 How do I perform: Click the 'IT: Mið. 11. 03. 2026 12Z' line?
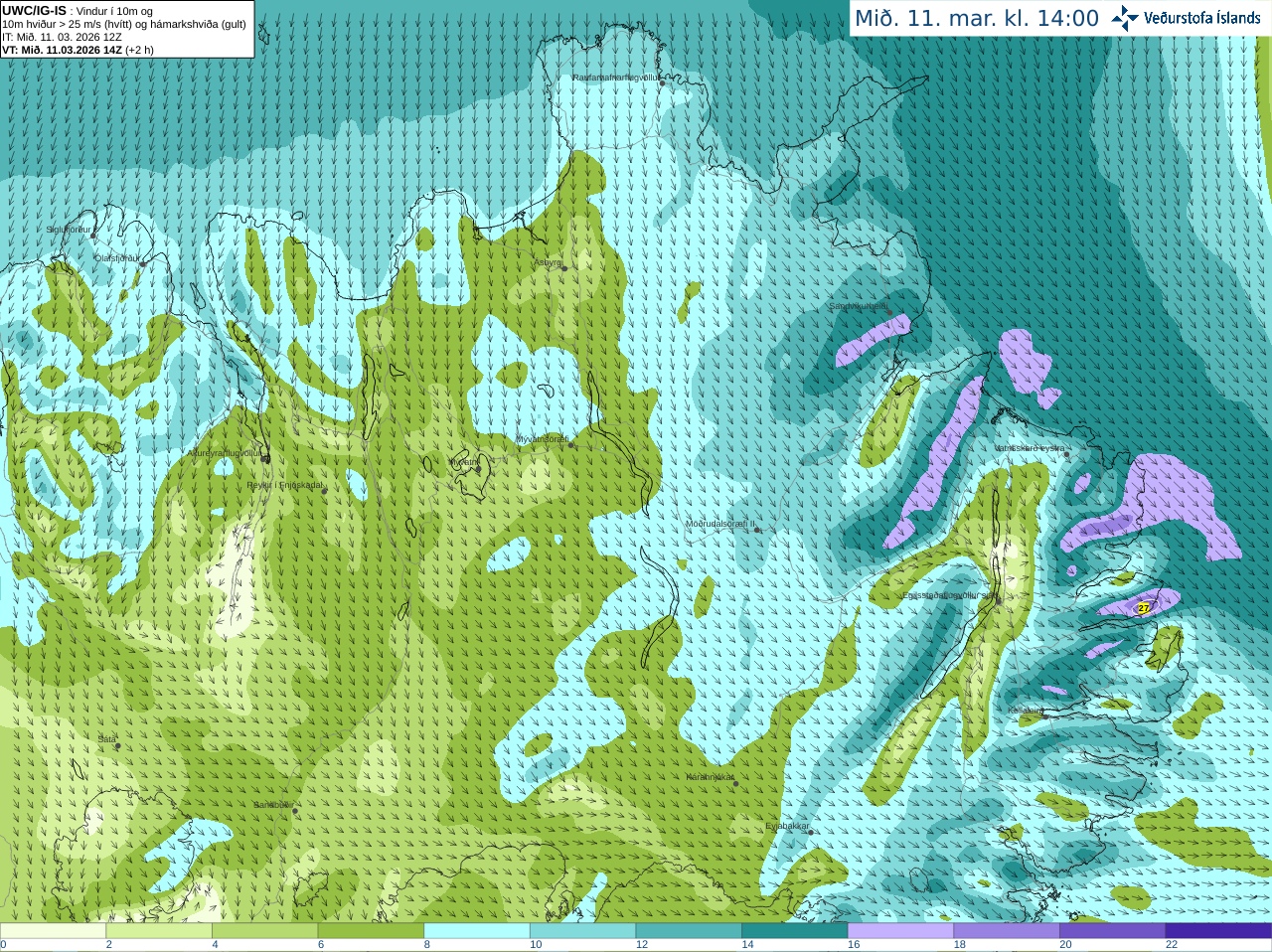pos(63,37)
